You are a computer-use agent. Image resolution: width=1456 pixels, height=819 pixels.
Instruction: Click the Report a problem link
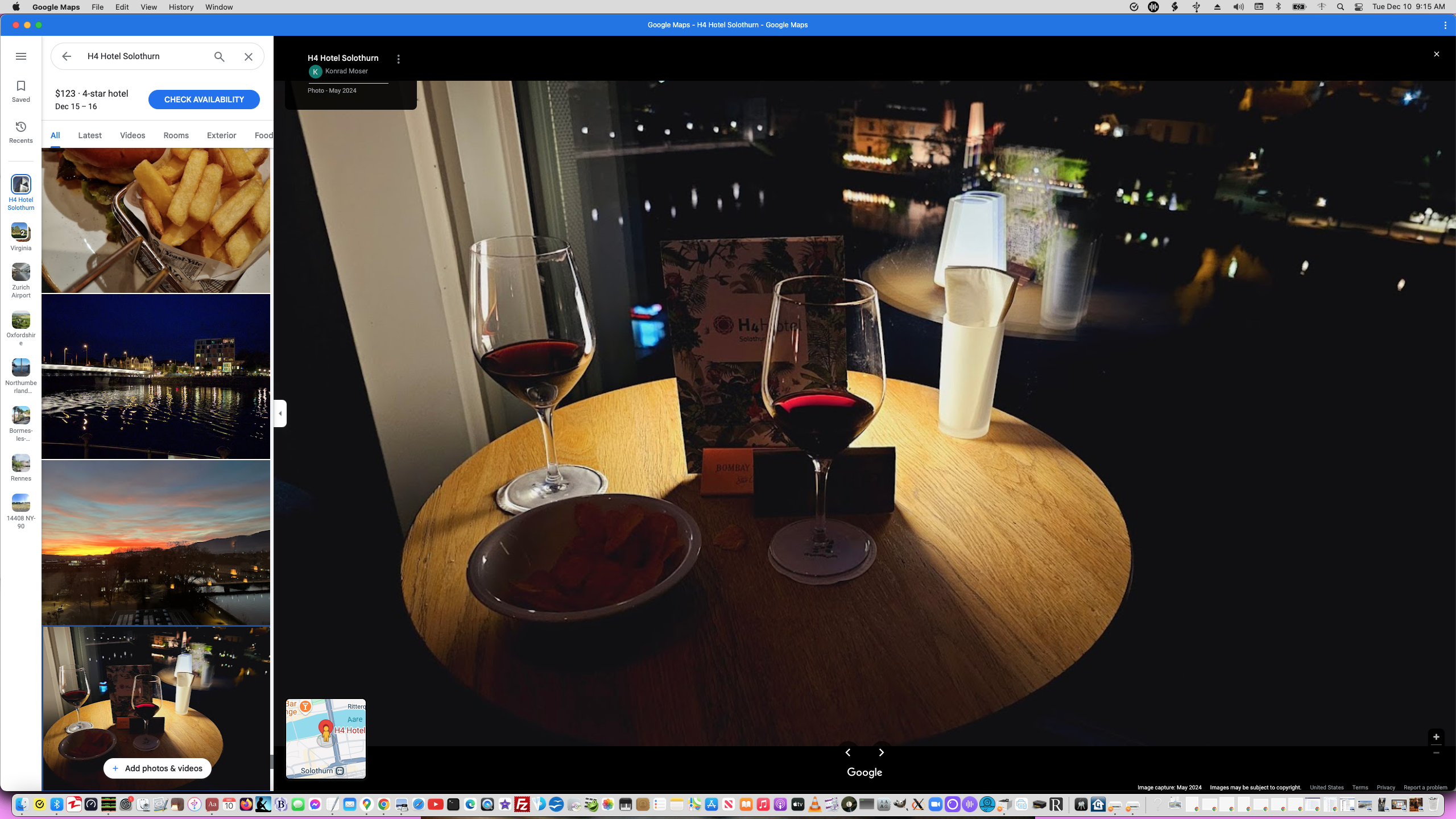pos(1425,788)
